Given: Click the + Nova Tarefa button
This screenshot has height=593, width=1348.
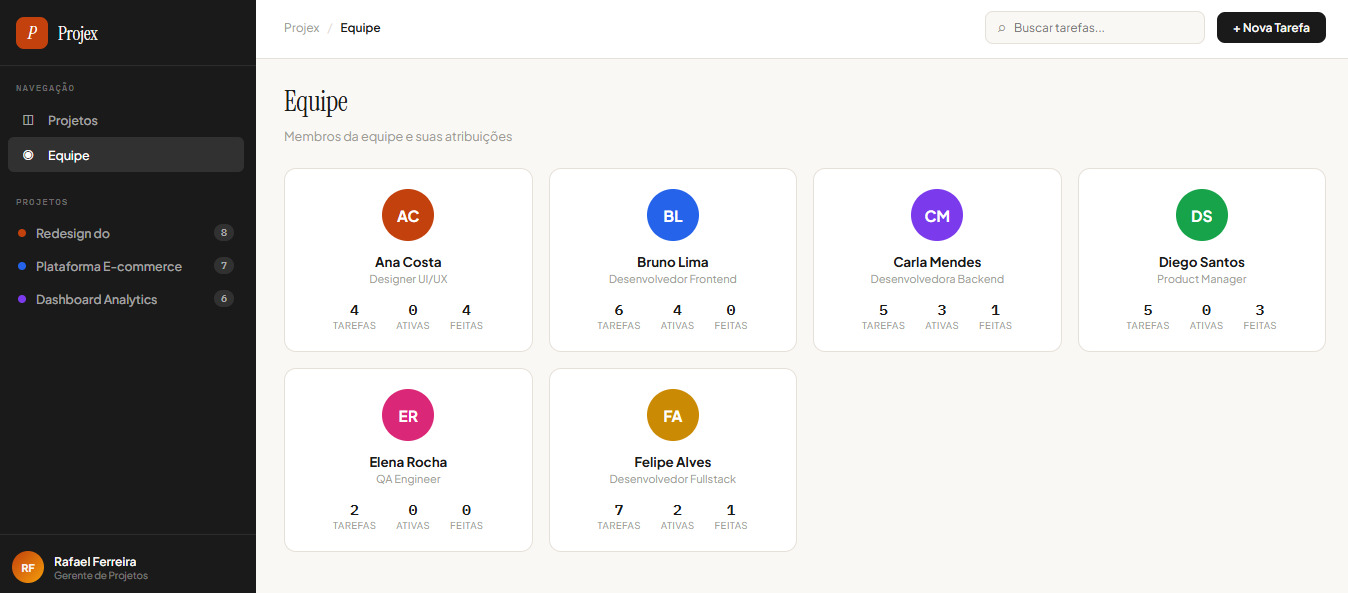Looking at the screenshot, I should pos(1271,28).
